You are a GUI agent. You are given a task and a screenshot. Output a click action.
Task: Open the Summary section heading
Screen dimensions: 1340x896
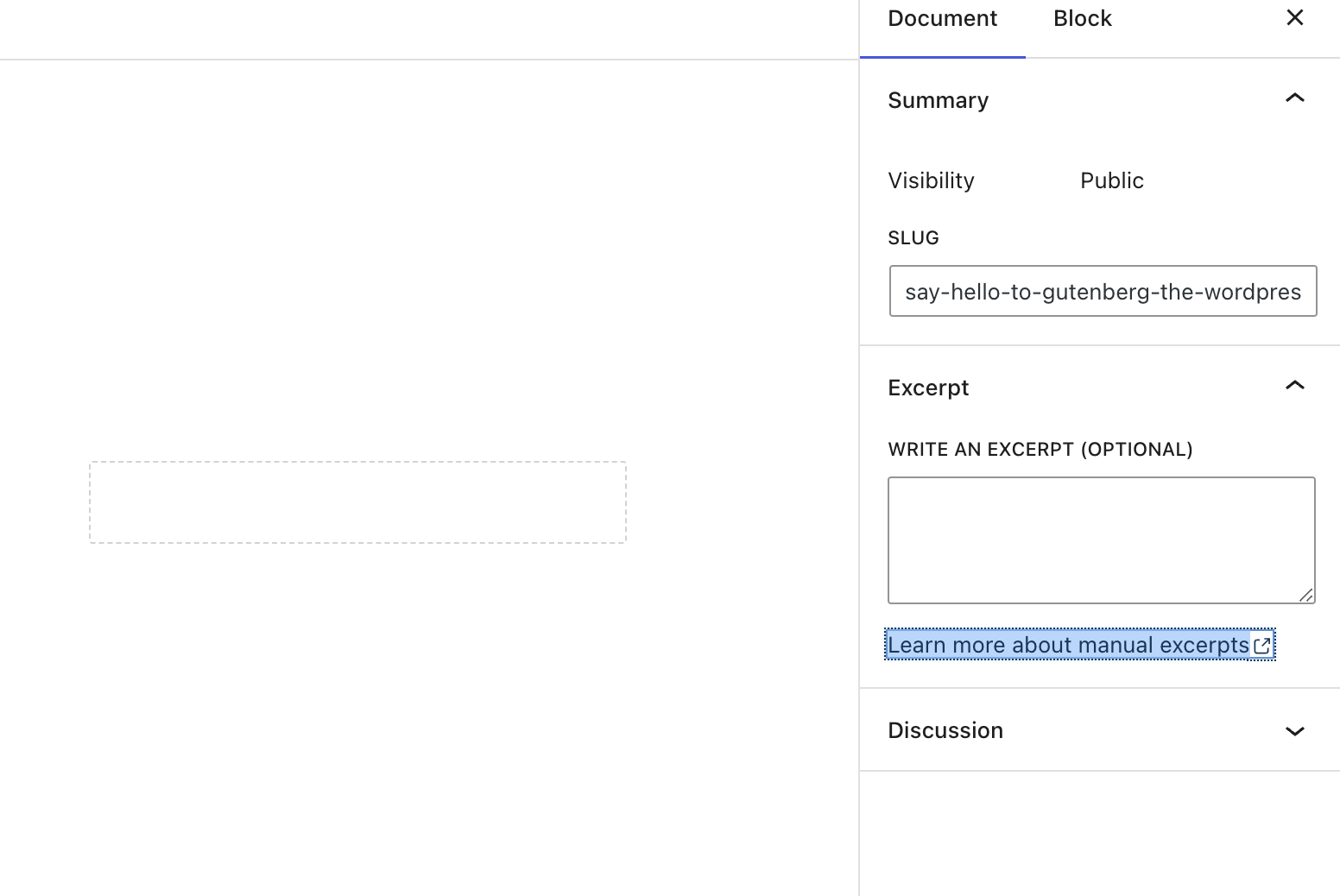[938, 100]
